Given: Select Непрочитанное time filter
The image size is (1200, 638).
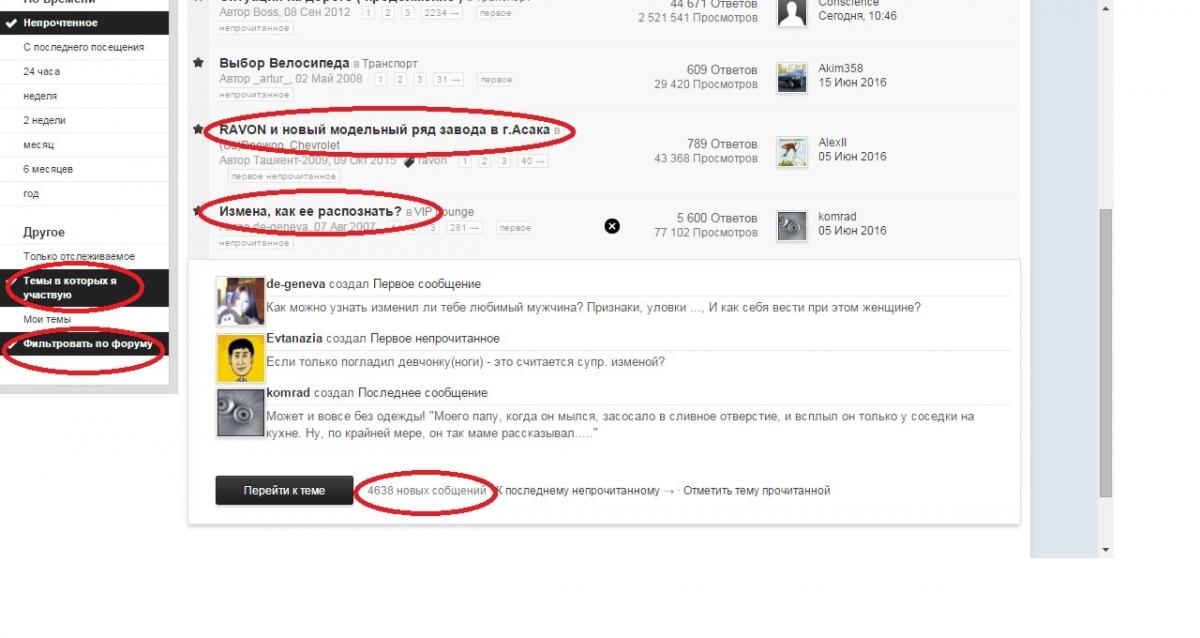Looking at the screenshot, I should pos(84,22).
